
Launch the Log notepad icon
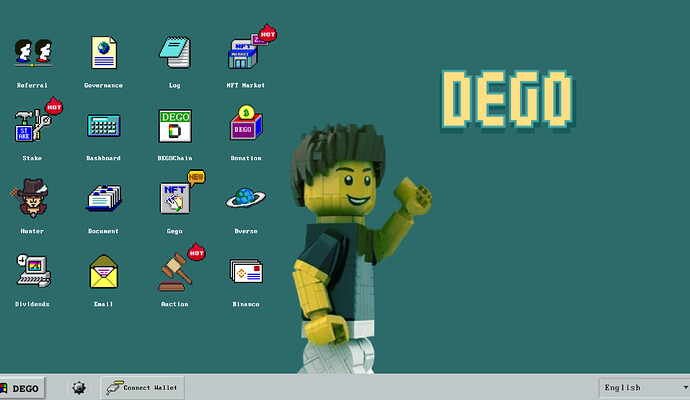pos(174,53)
